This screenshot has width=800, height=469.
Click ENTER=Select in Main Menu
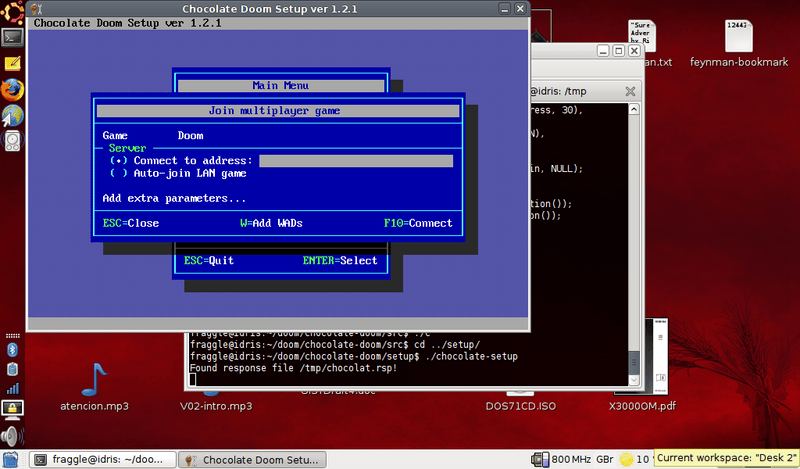pos(340,260)
